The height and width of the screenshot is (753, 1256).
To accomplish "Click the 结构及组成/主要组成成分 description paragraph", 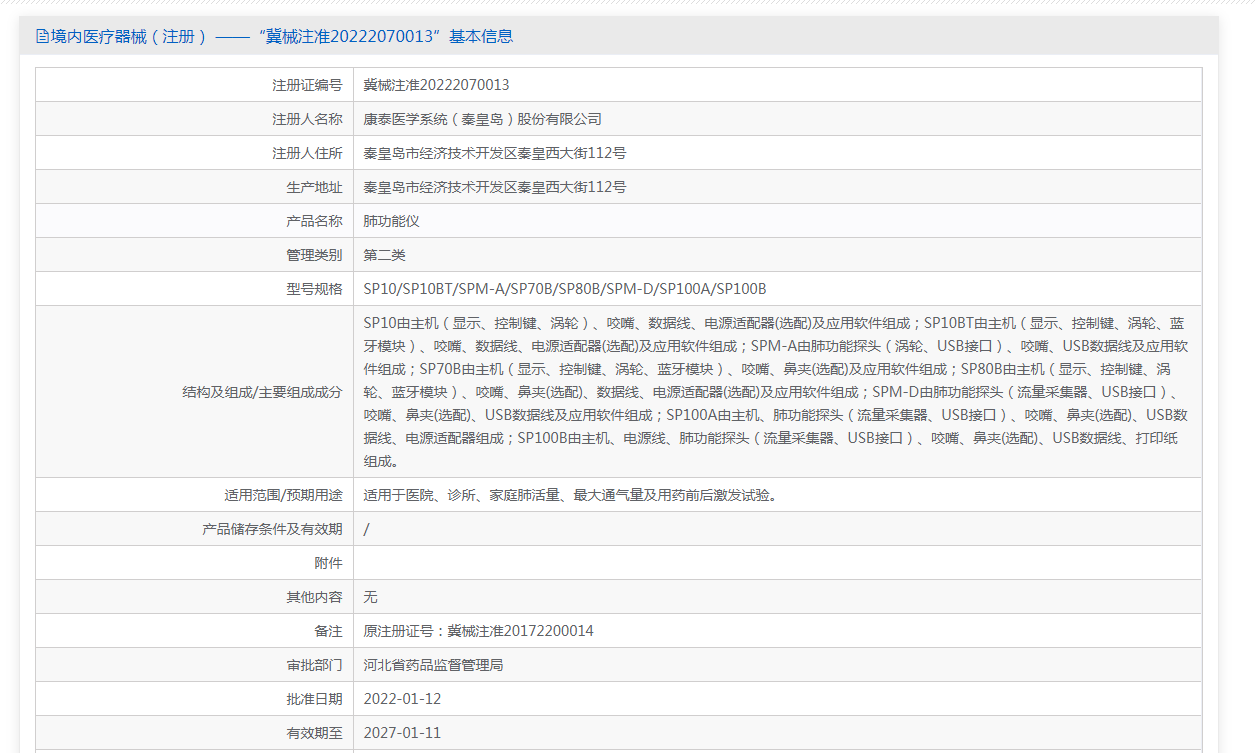I will coord(776,392).
